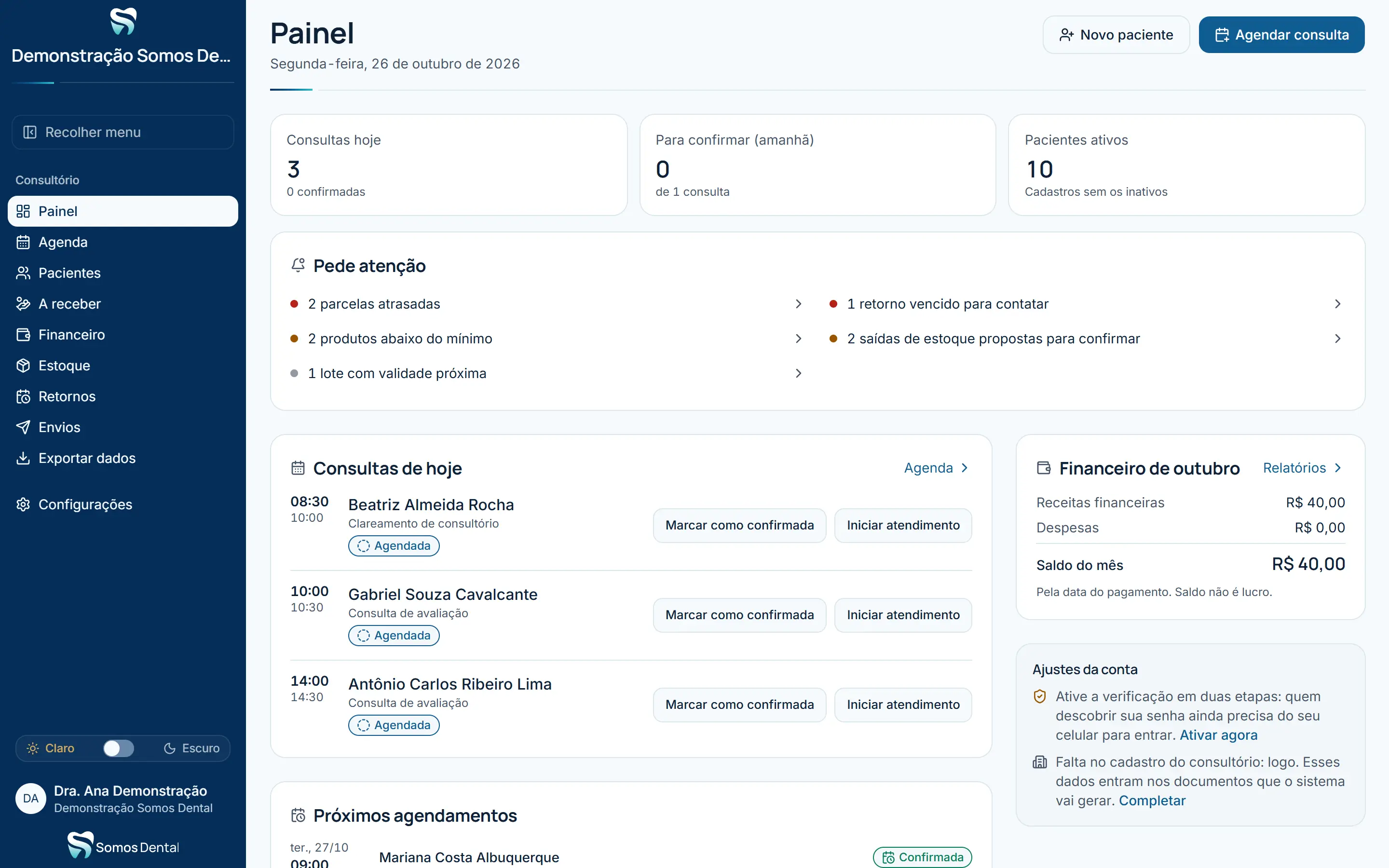1389x868 pixels.
Task: Click the Recolher menu panel icon
Action: click(30, 132)
